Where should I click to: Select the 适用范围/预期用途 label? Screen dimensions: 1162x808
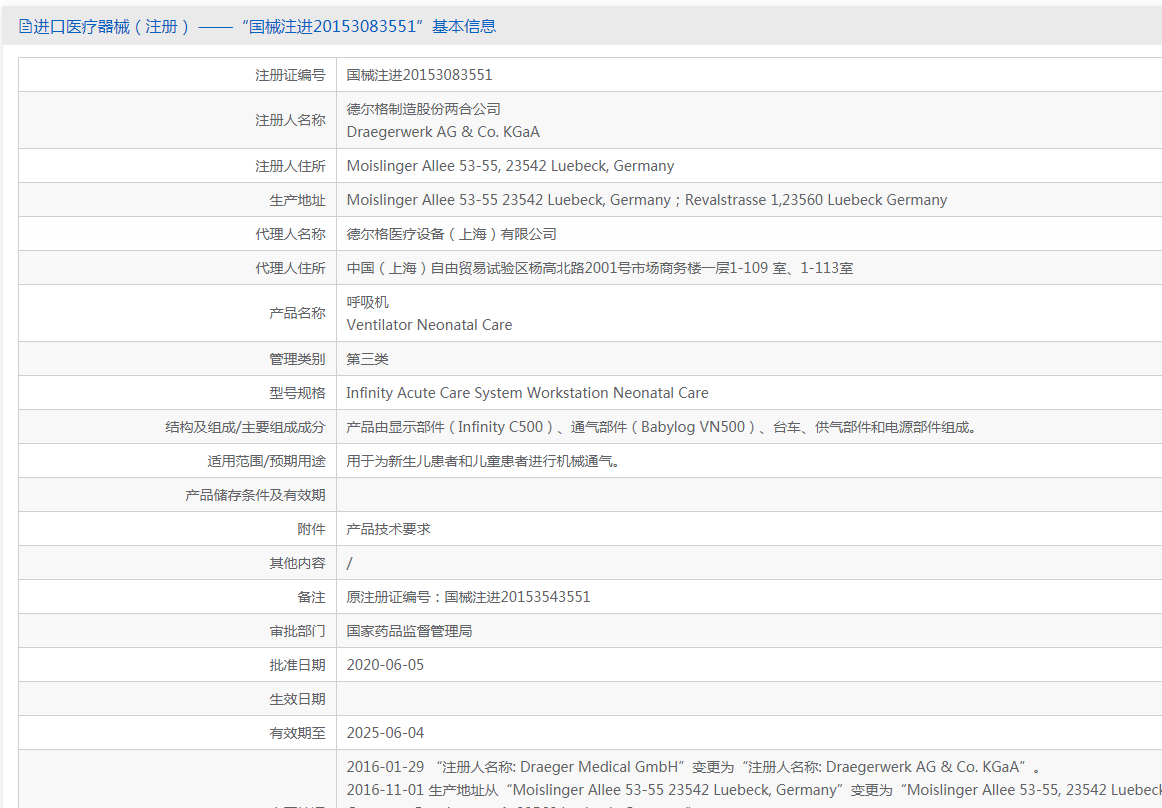tap(266, 462)
